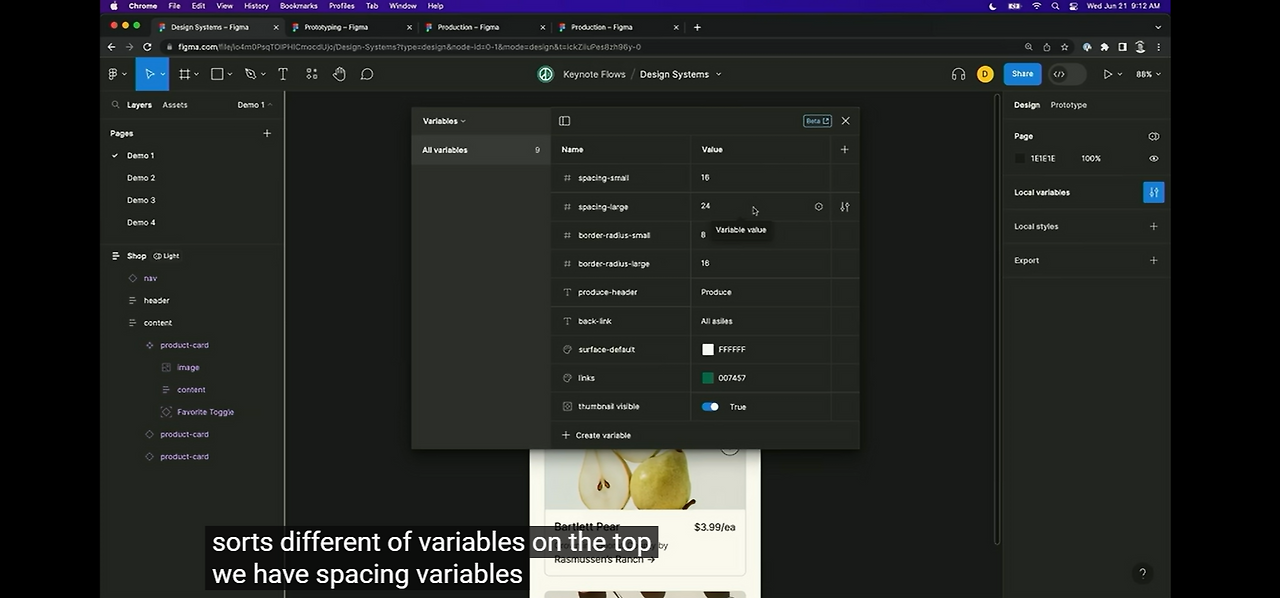This screenshot has height=598, width=1280.
Task: Edit the spacing-large value 24
Action: [705, 206]
